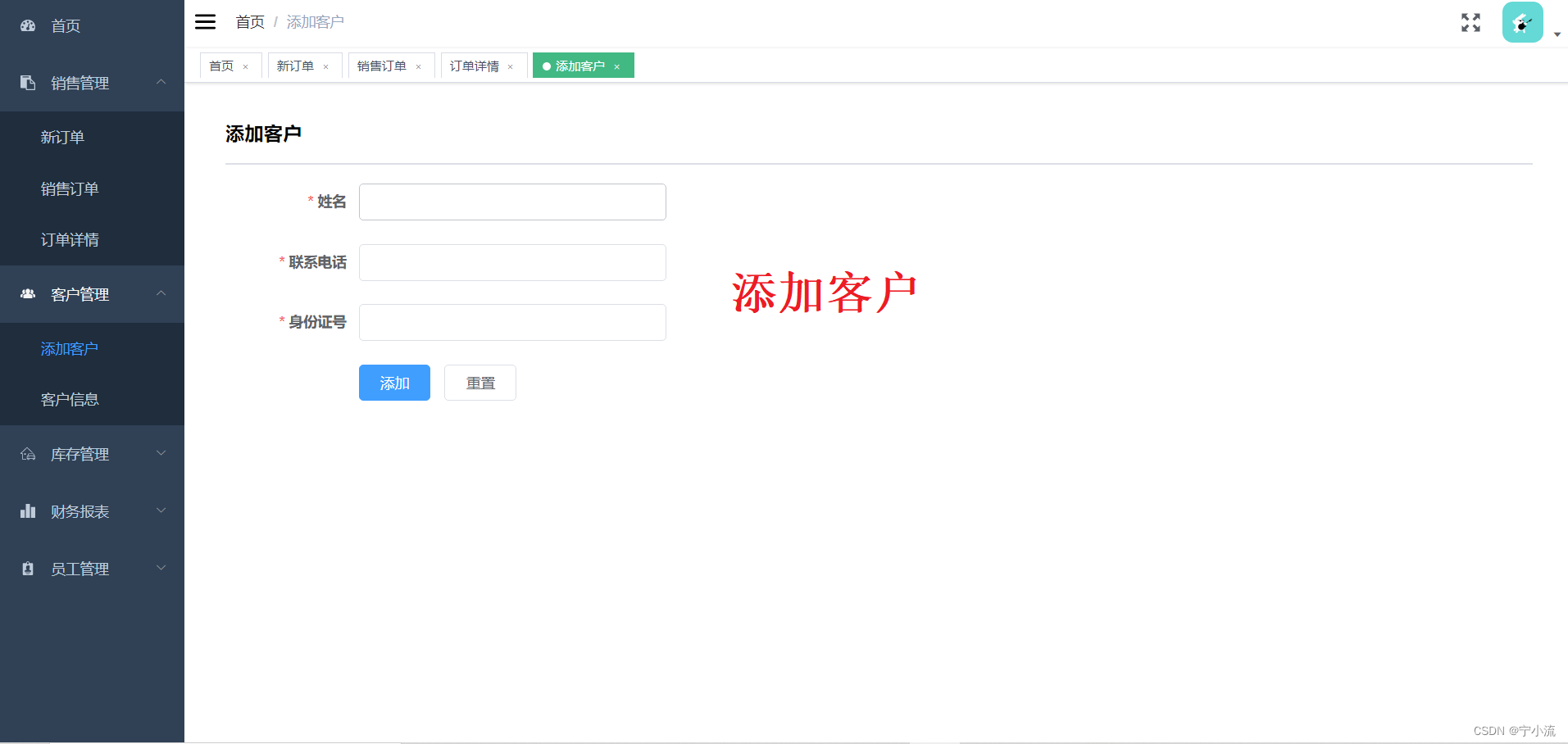Click the blue 添加 submit button
The width and height of the screenshot is (1568, 744).
point(394,383)
